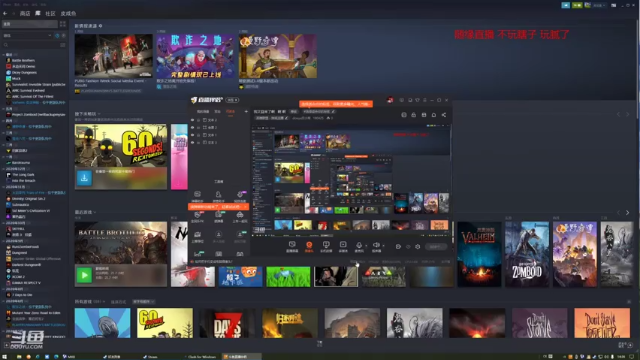
Task: Open the 商店 store tab
Action: coord(25,13)
